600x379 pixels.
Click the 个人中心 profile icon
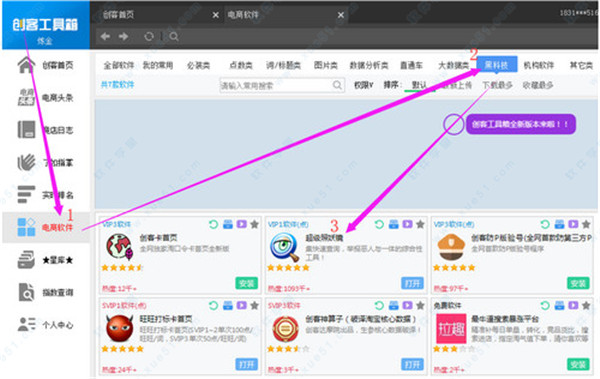coord(26,325)
